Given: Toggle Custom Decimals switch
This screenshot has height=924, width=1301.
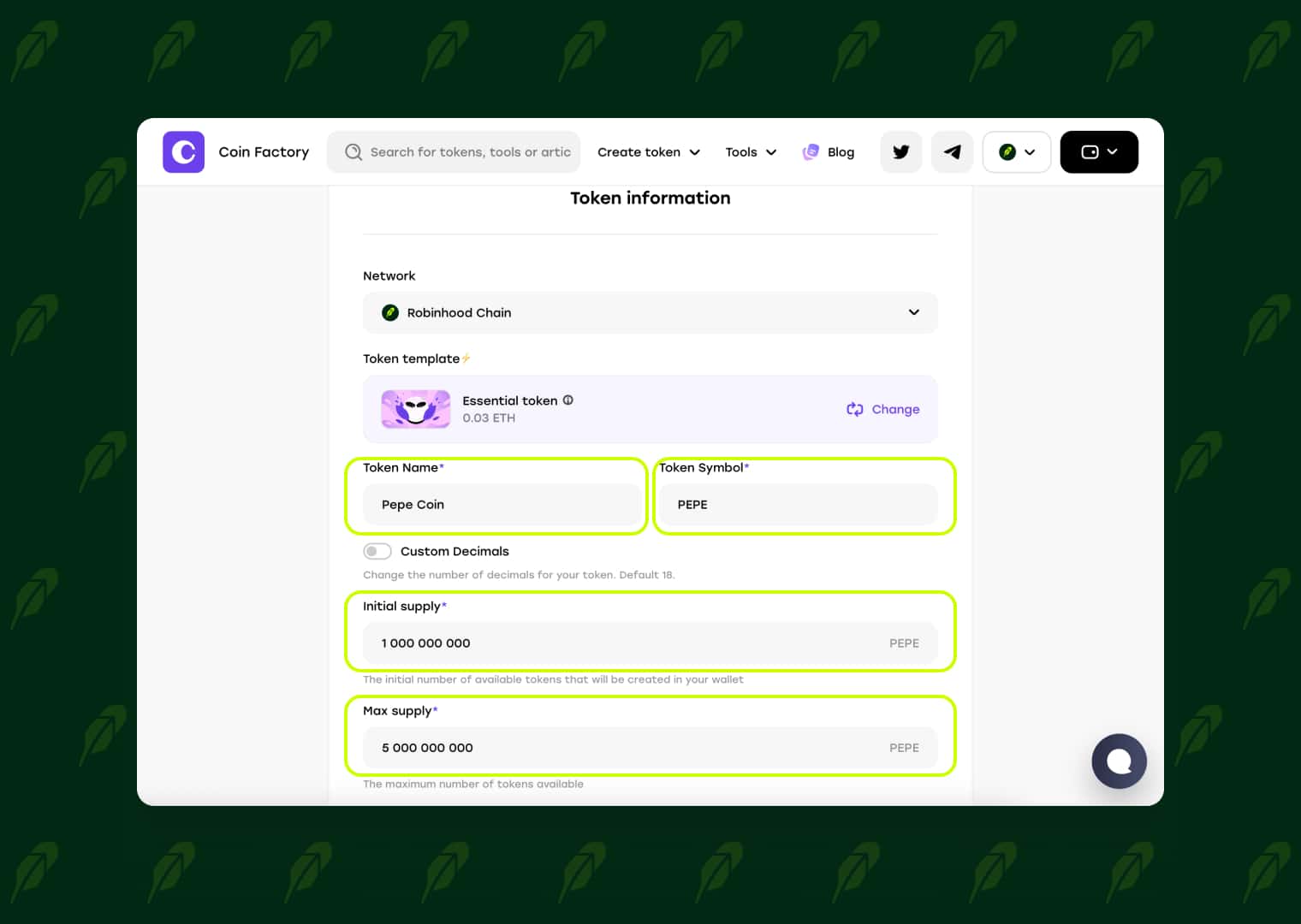Looking at the screenshot, I should (x=377, y=551).
